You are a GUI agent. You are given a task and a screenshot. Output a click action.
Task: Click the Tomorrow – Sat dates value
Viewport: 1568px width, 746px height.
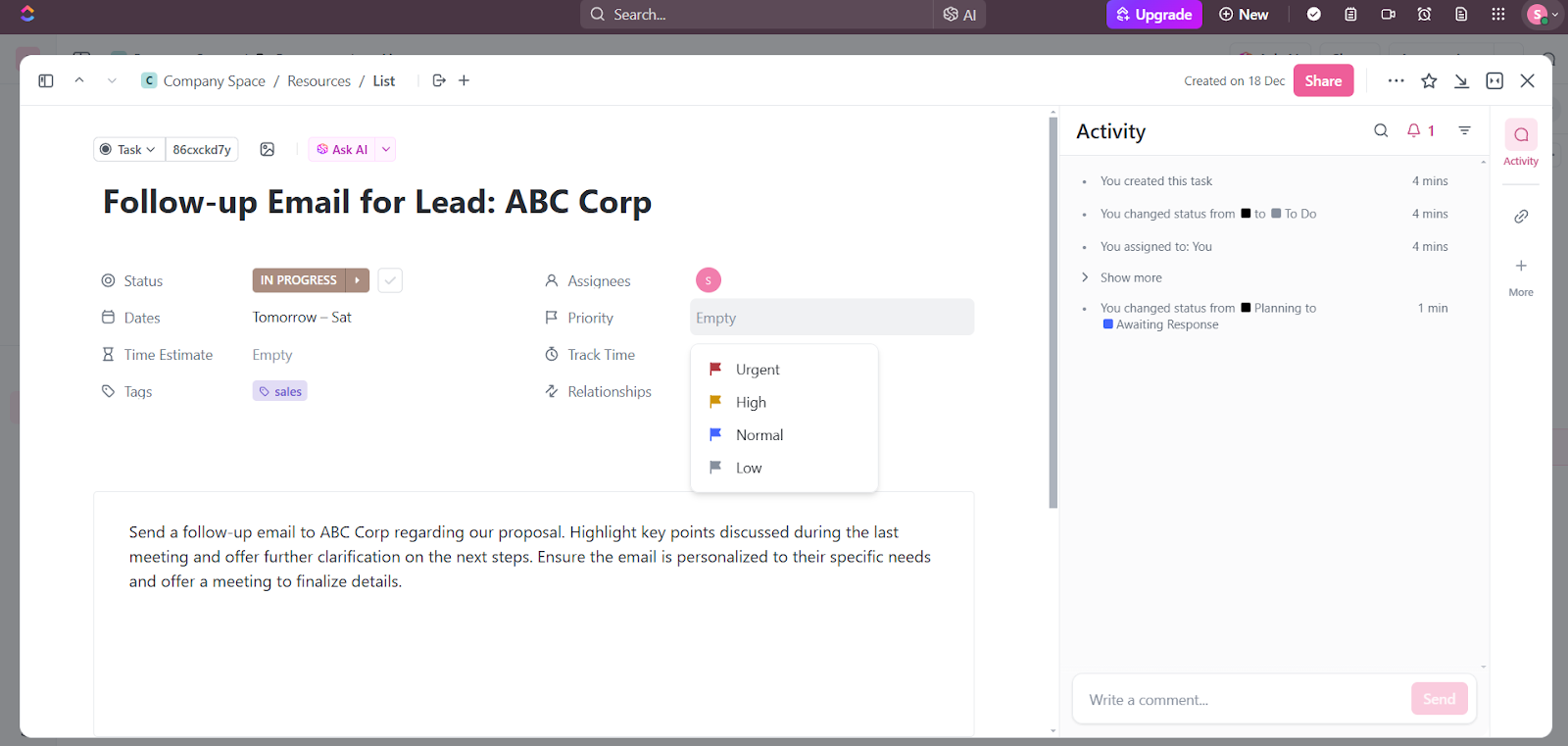tap(302, 318)
